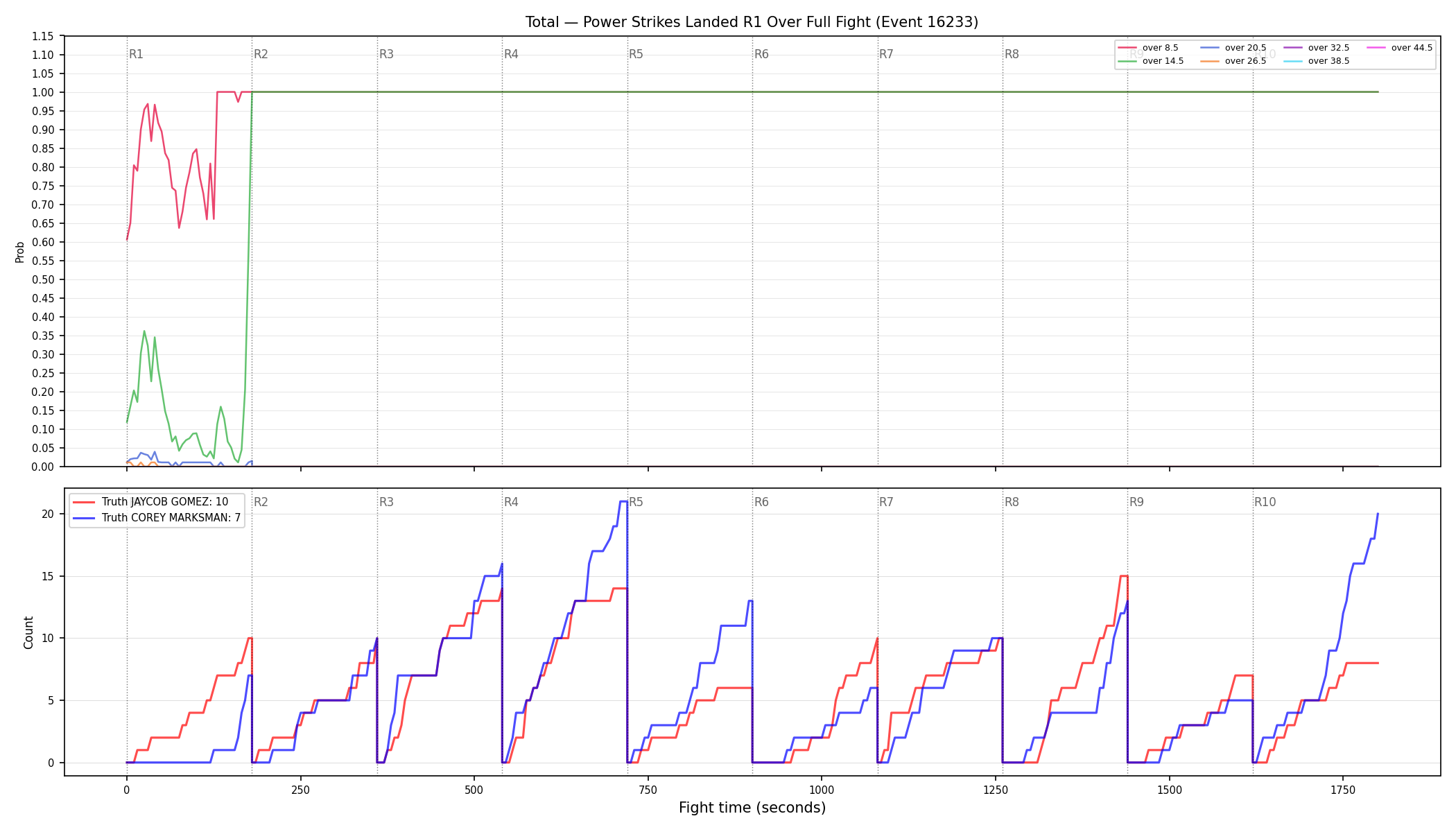Click the 0.00 tick on the Prob axis
This screenshot has height=832, width=1456.
[x=42, y=467]
